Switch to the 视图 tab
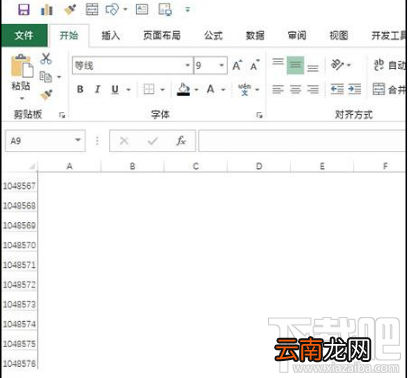Image resolution: width=408 pixels, height=378 pixels. (339, 35)
